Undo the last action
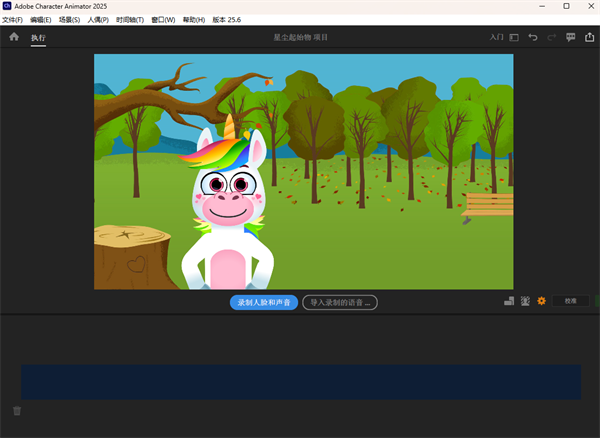Screen dimensions: 600x438 (x=533, y=37)
